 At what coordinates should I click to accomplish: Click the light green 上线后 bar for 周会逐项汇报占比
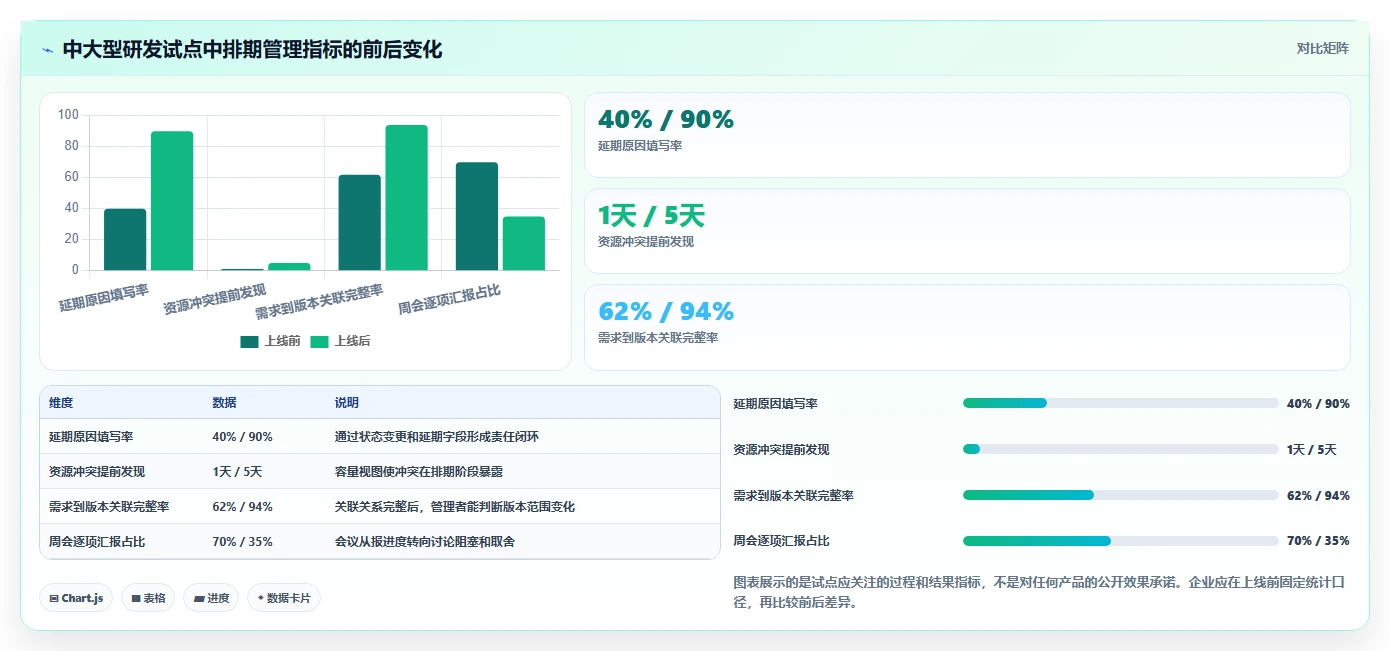click(x=523, y=243)
